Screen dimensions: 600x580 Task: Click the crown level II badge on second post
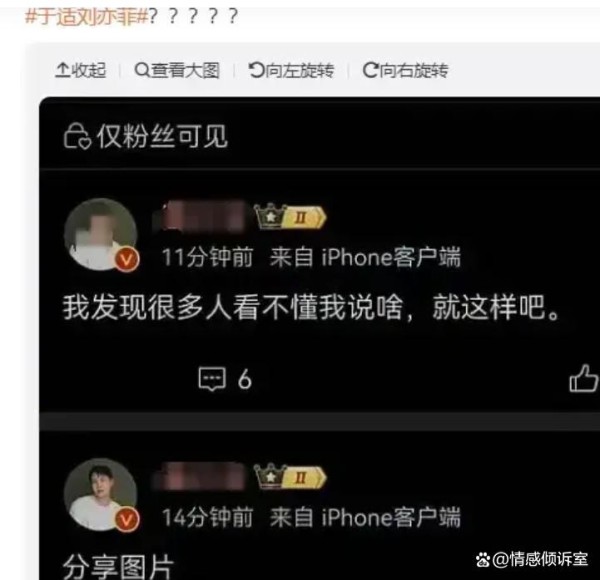point(290,477)
